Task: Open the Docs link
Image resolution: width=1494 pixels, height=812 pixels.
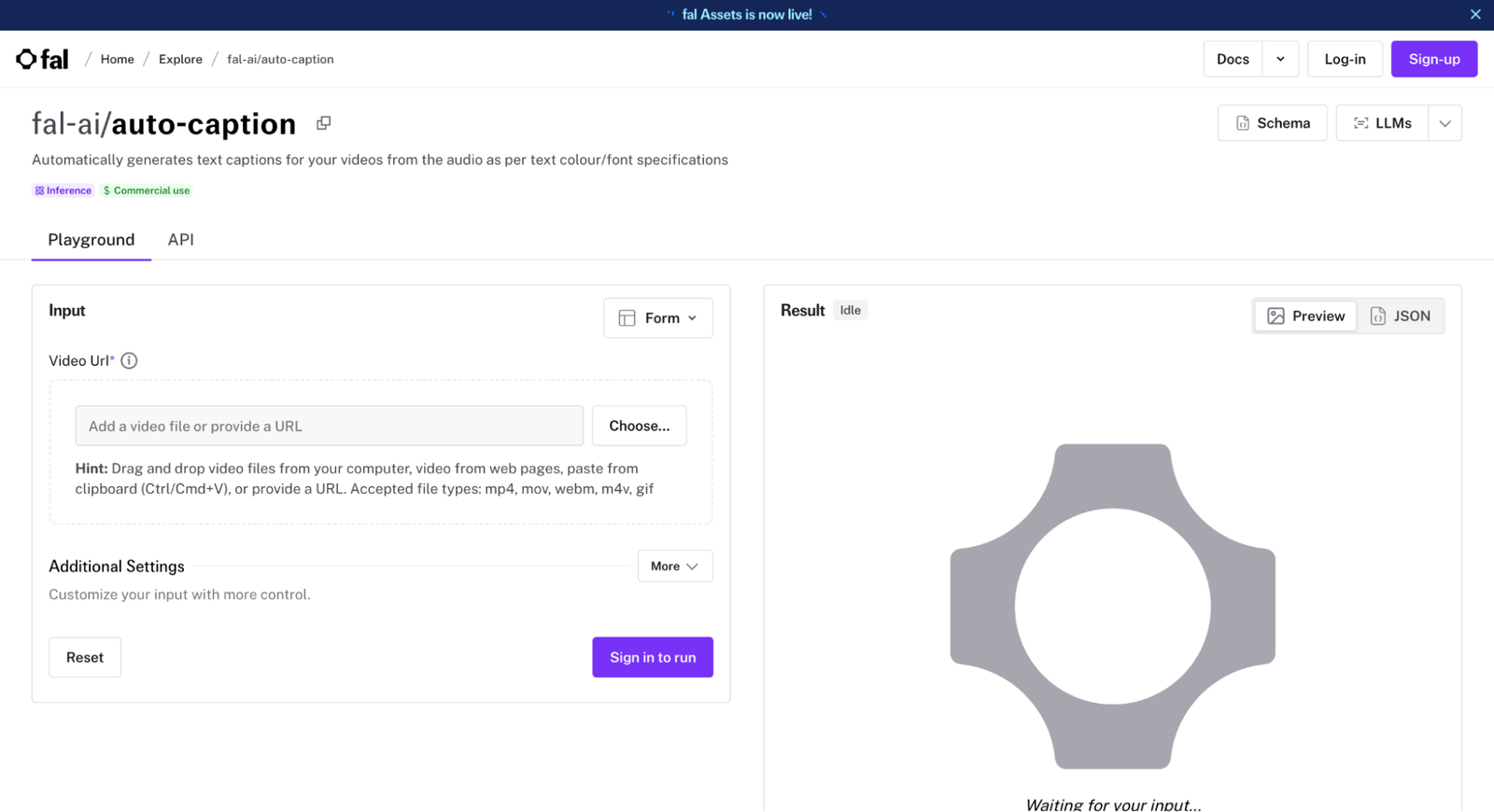Action: click(1233, 59)
